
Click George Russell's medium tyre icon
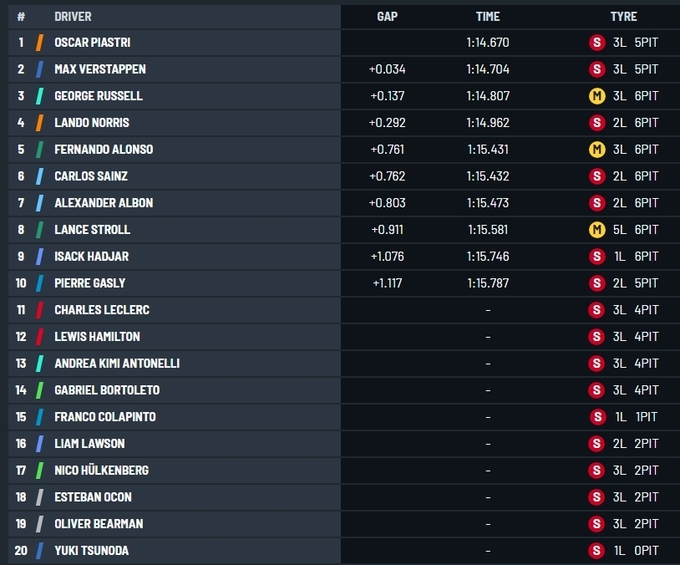click(x=597, y=96)
